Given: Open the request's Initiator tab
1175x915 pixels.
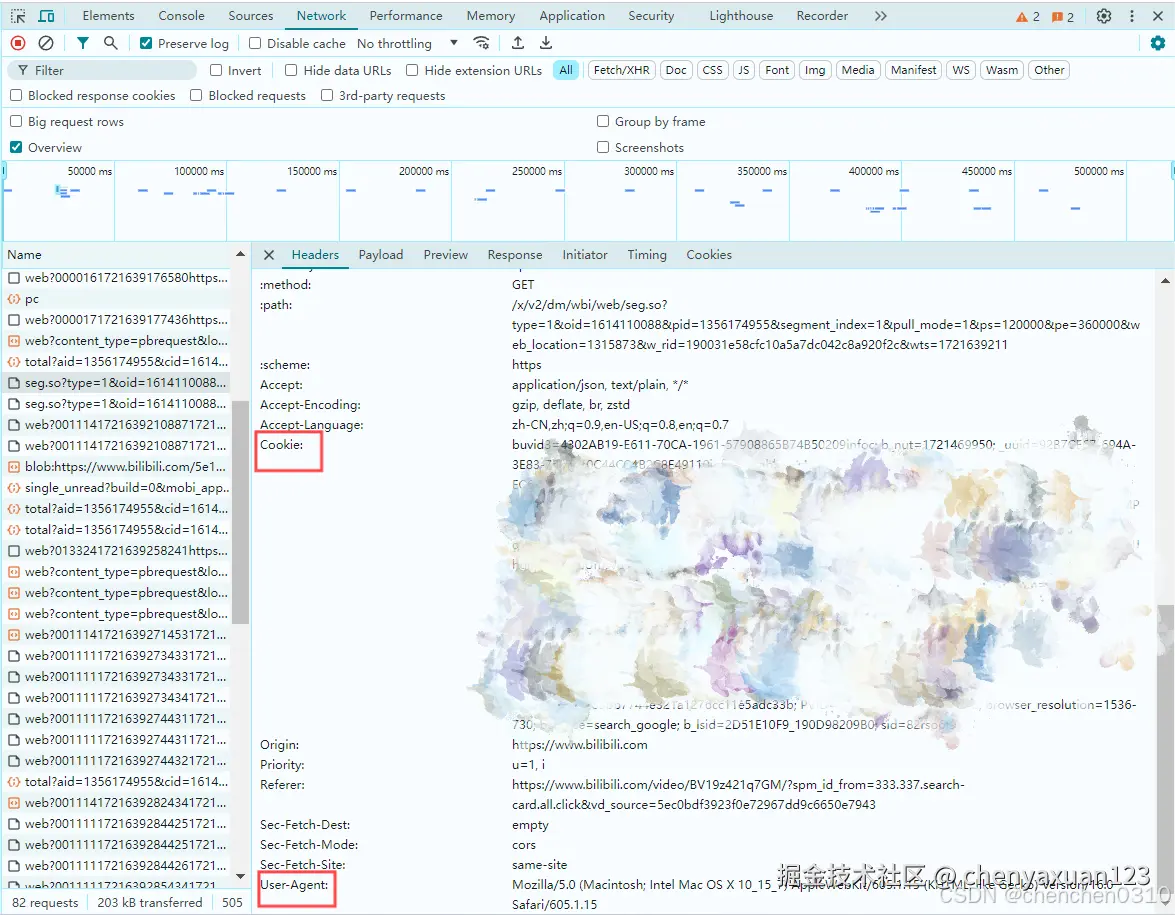Looking at the screenshot, I should pos(585,255).
